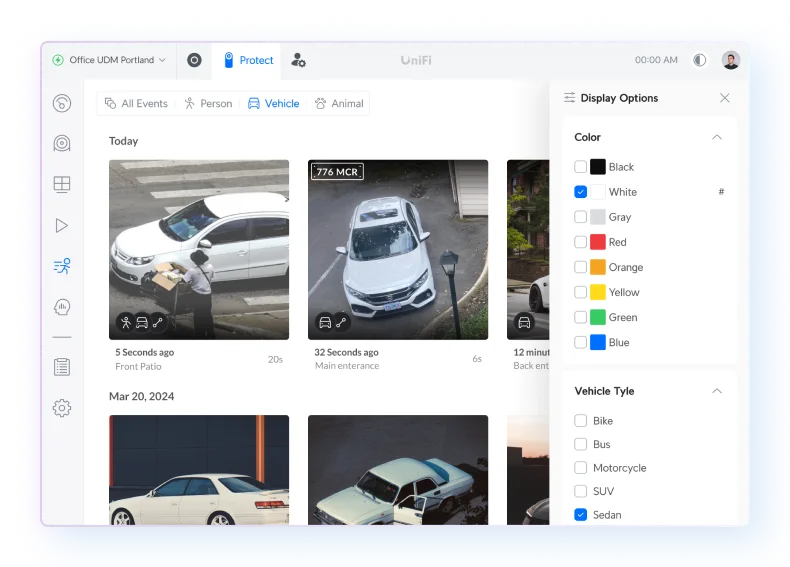Click the Display Options sliders icon

(x=569, y=98)
